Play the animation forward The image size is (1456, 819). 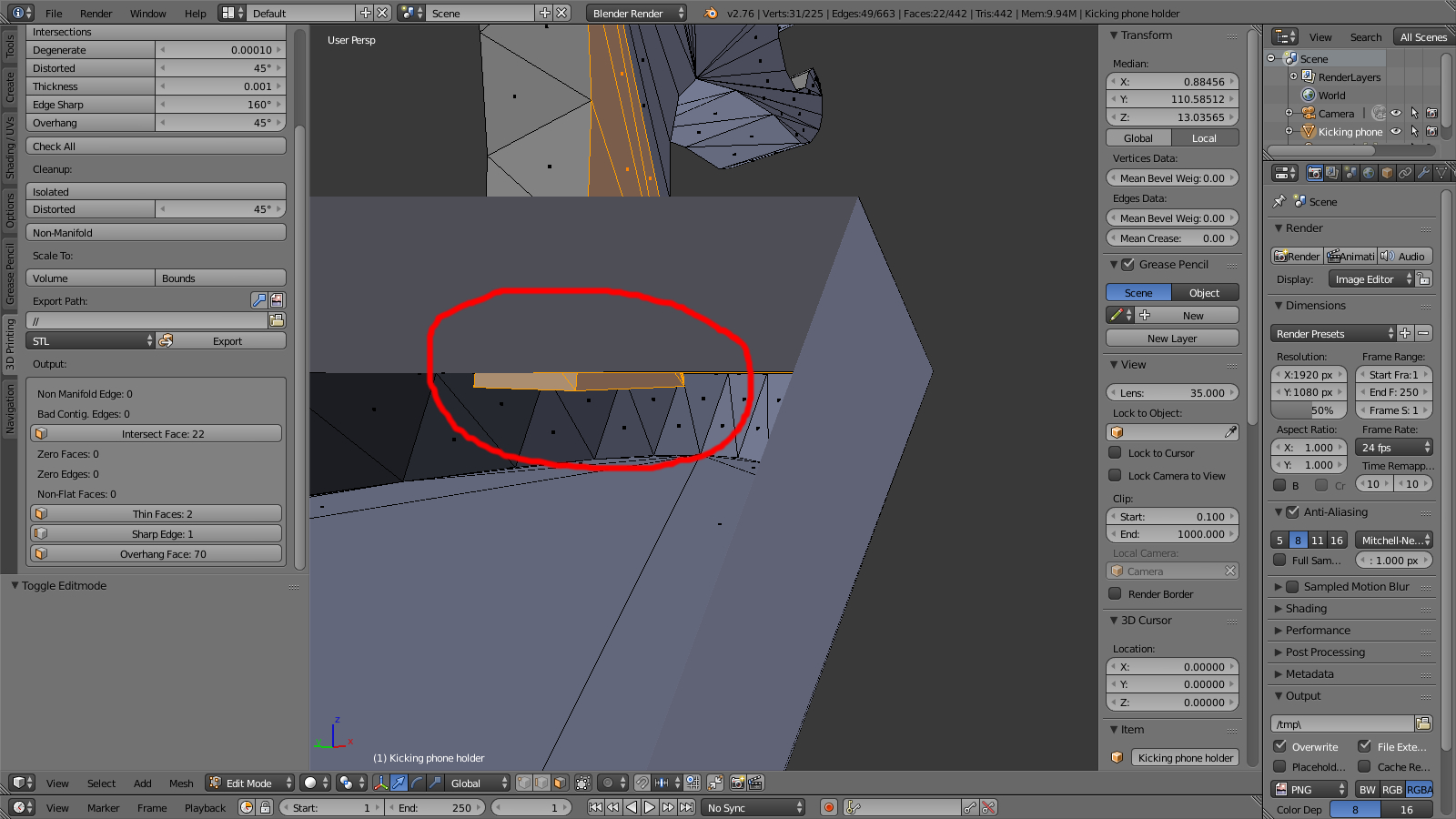650,807
